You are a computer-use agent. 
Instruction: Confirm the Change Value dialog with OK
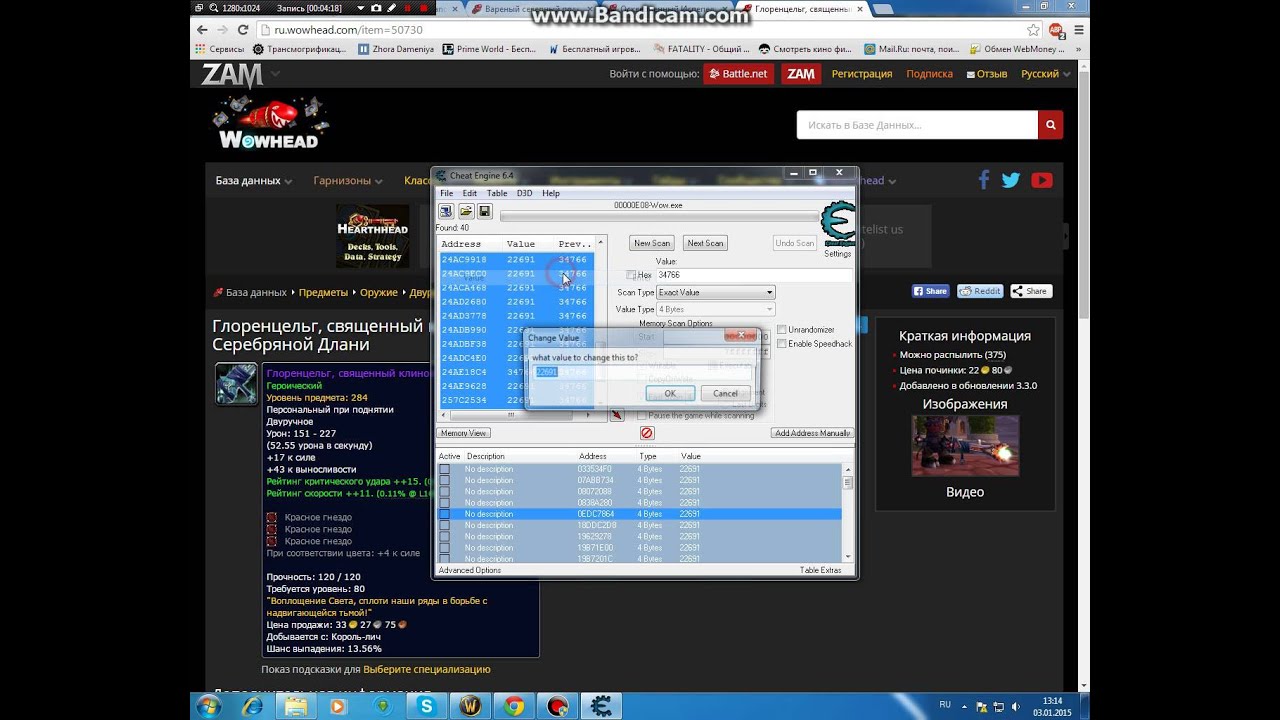(670, 393)
